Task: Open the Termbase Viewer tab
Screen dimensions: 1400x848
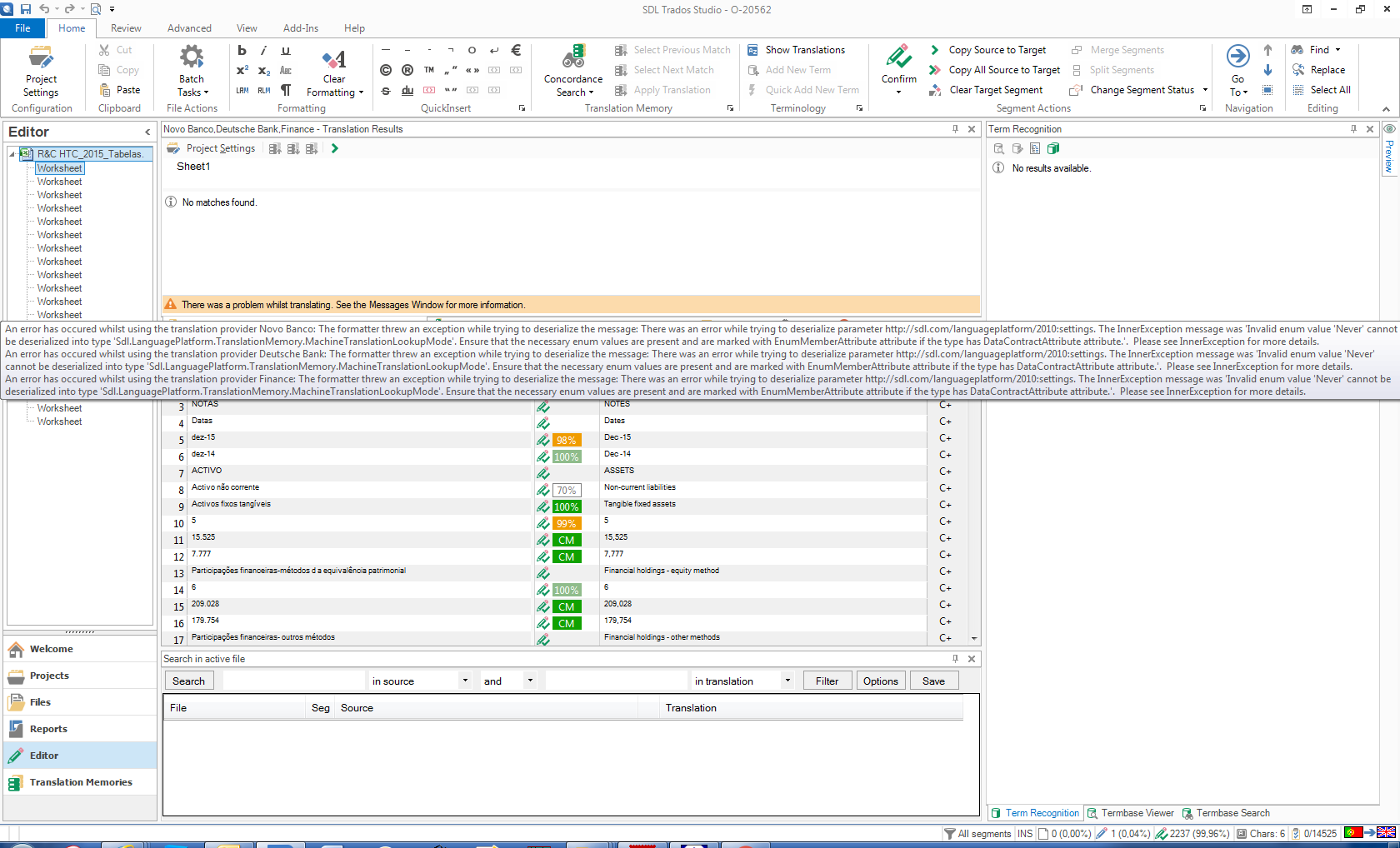Action: 1130,813
